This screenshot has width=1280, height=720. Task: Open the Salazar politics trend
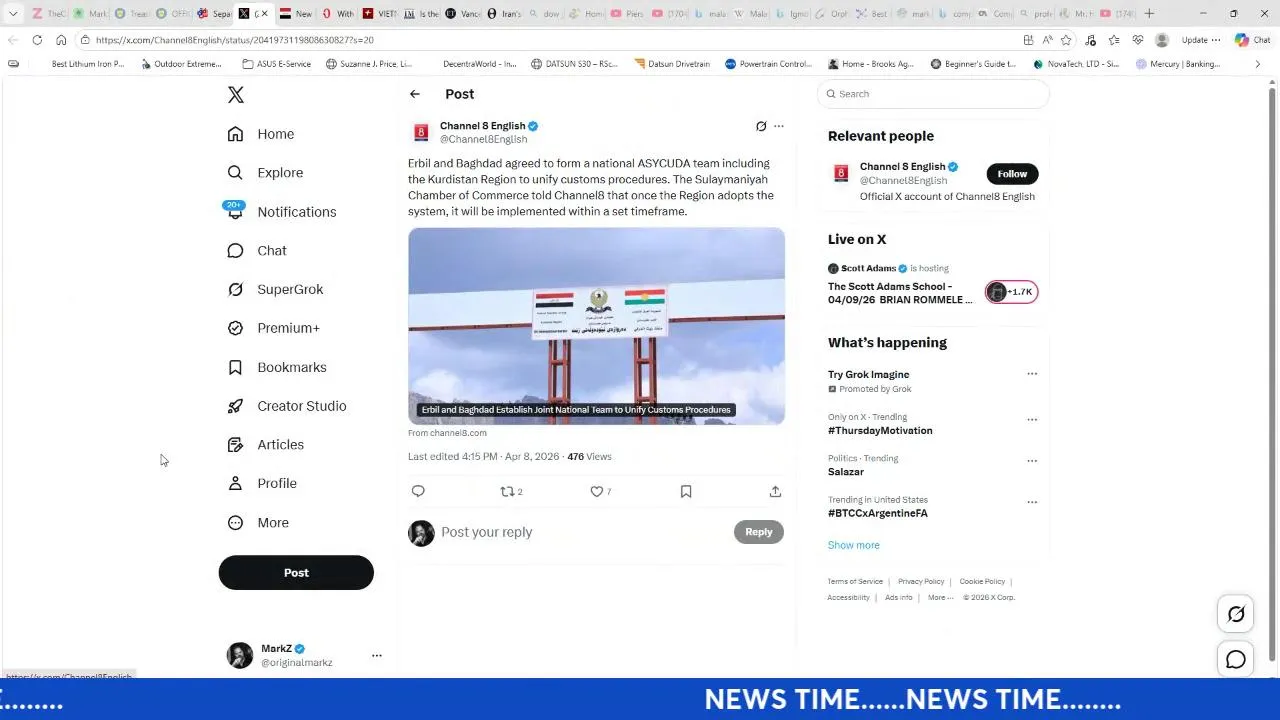846,472
